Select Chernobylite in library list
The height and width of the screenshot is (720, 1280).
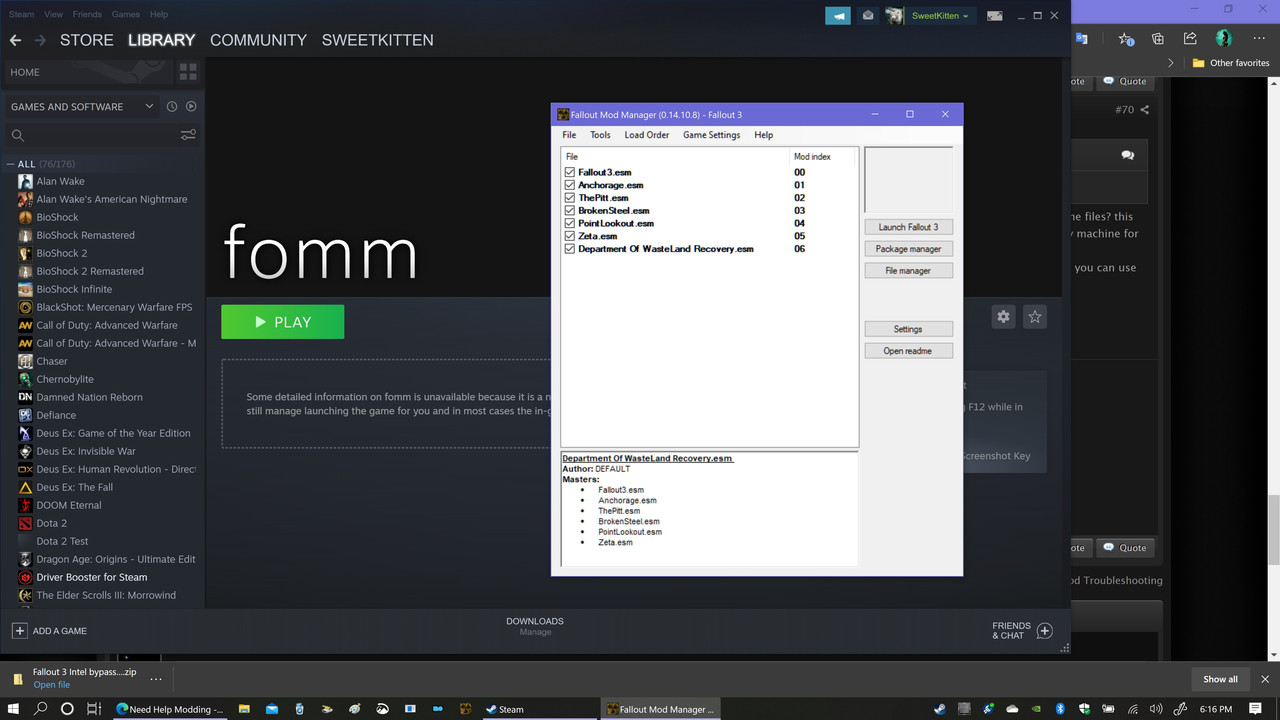pos(65,379)
